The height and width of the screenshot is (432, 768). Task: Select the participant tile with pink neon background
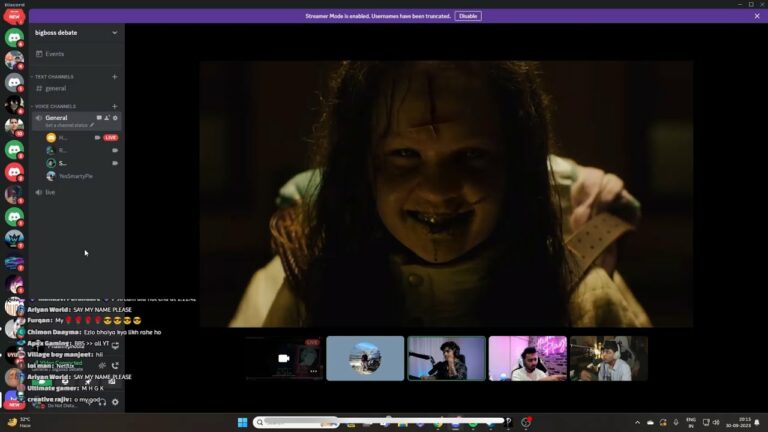pos(528,359)
